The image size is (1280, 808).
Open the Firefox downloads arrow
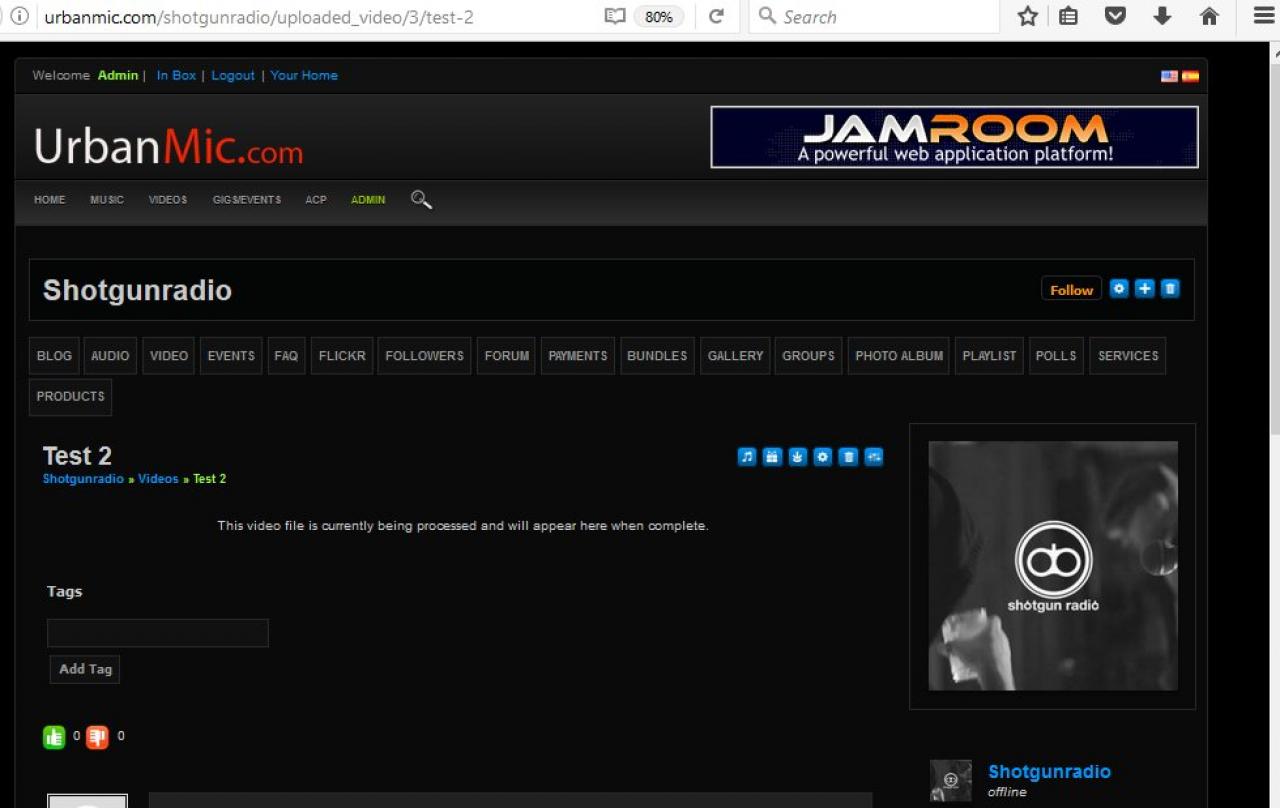click(x=1162, y=16)
